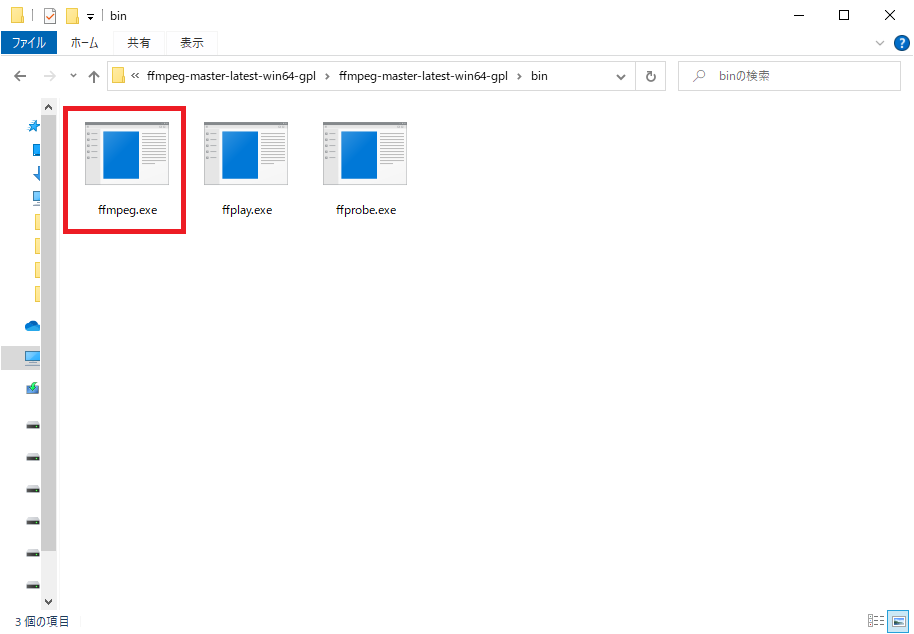Open the recent locations dropdown
Image resolution: width=914 pixels, height=634 pixels.
click(73, 76)
